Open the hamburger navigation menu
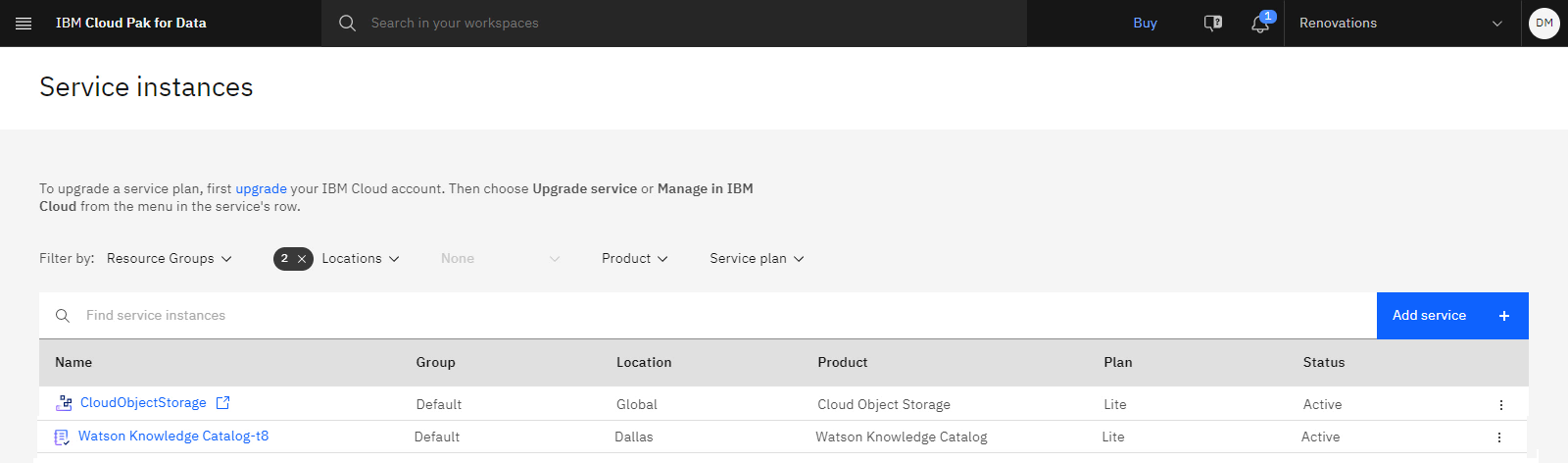This screenshot has height=463, width=1568. click(x=24, y=24)
